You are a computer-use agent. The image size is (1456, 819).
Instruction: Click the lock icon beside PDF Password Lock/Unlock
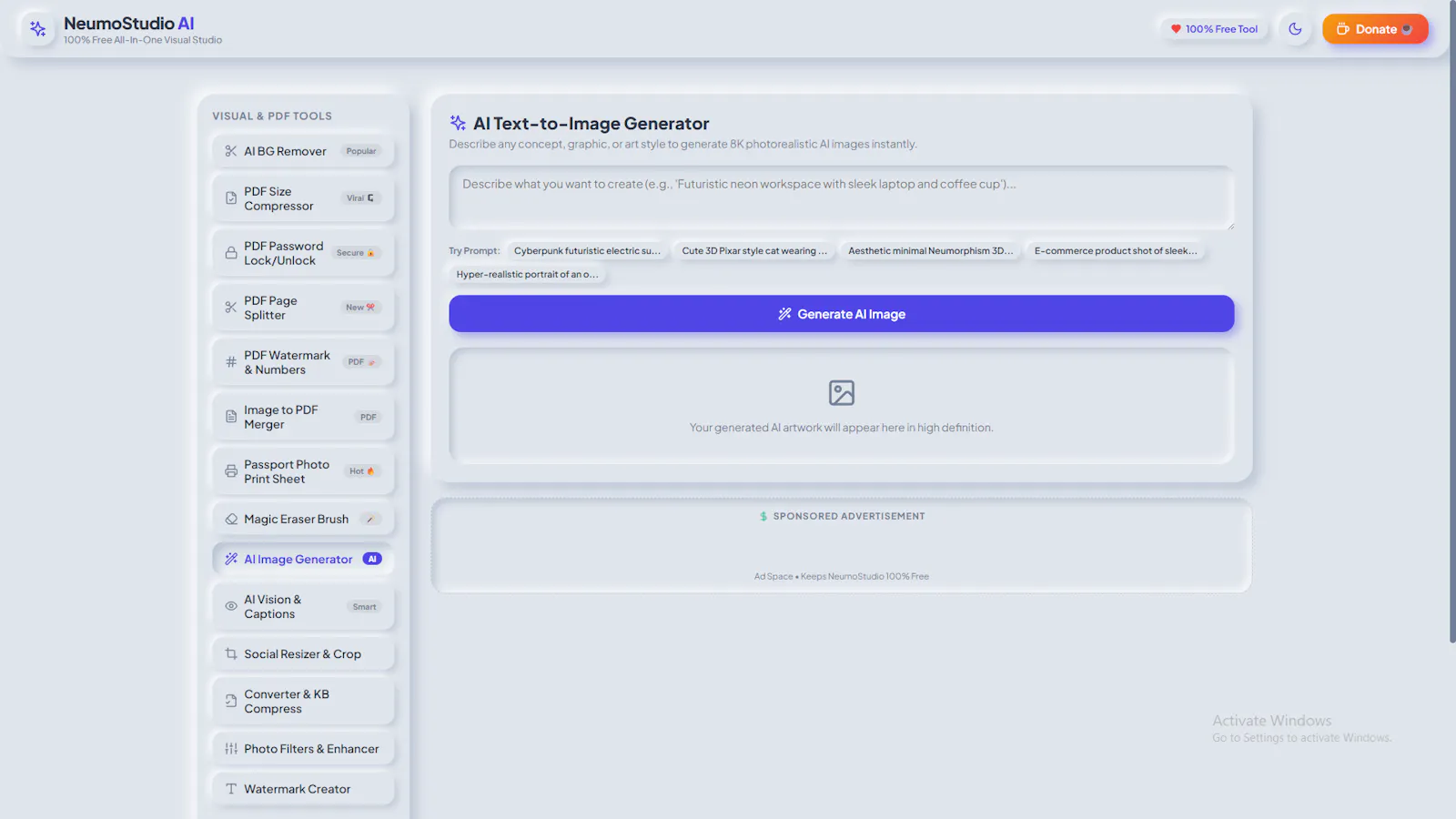tap(231, 253)
